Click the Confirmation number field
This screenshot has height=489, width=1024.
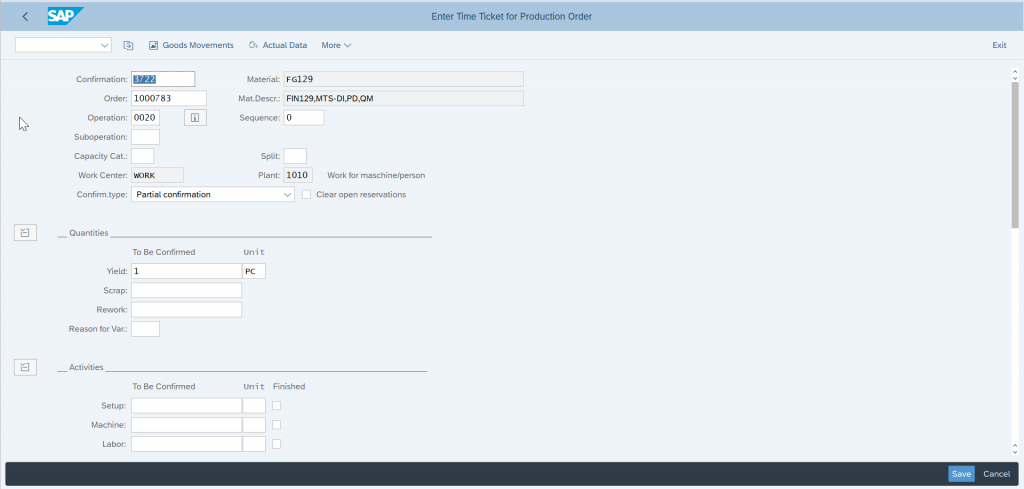(163, 79)
